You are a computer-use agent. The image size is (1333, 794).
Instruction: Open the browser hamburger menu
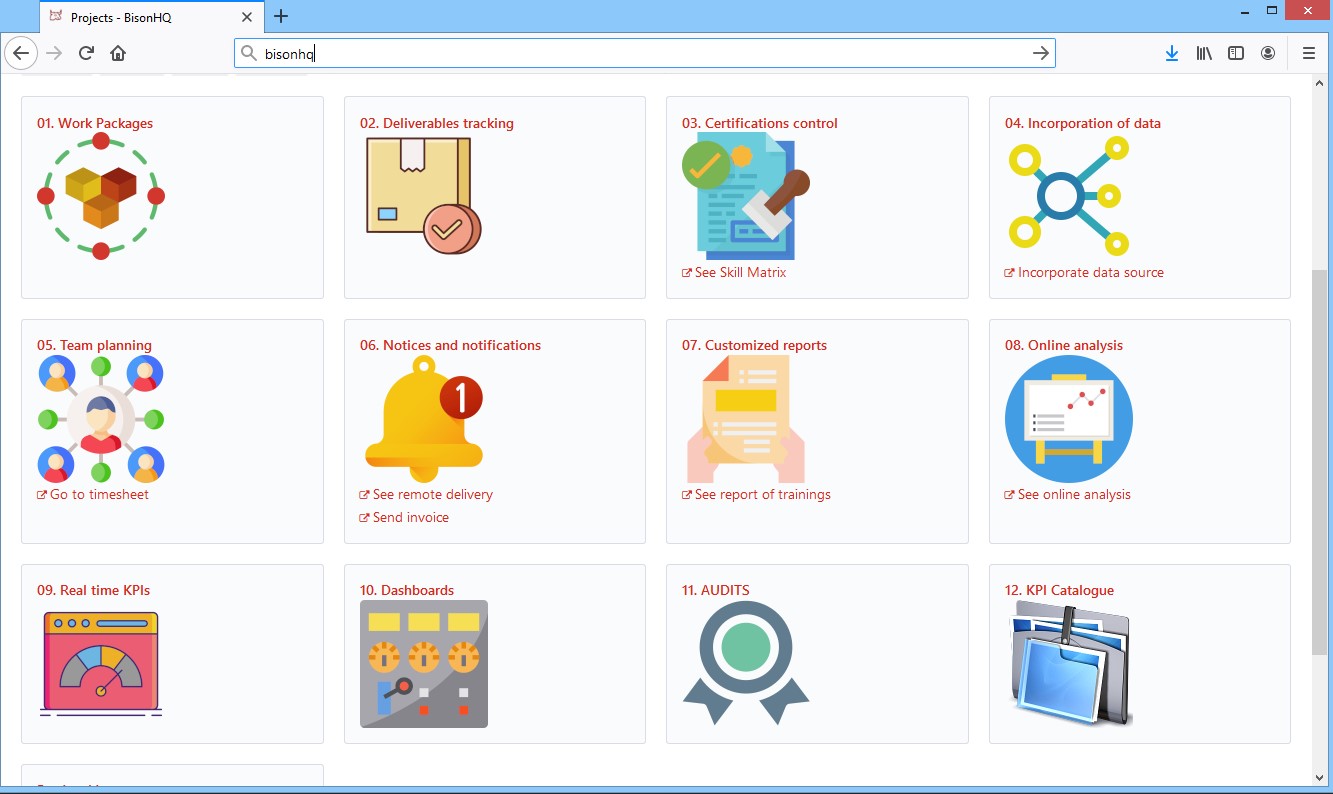coord(1308,54)
